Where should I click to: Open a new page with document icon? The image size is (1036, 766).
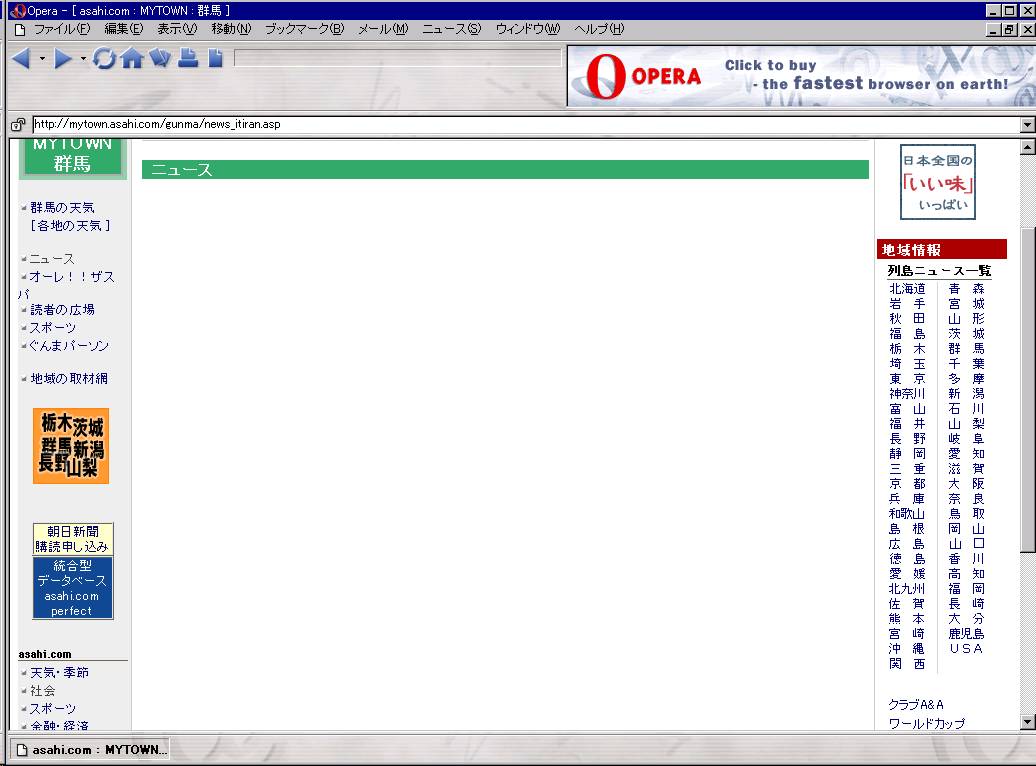(x=215, y=59)
